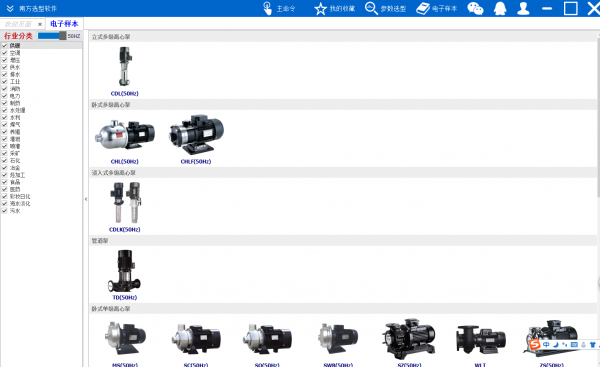Toggle the 消防 checkbox
This screenshot has height=367, width=600.
5,89
